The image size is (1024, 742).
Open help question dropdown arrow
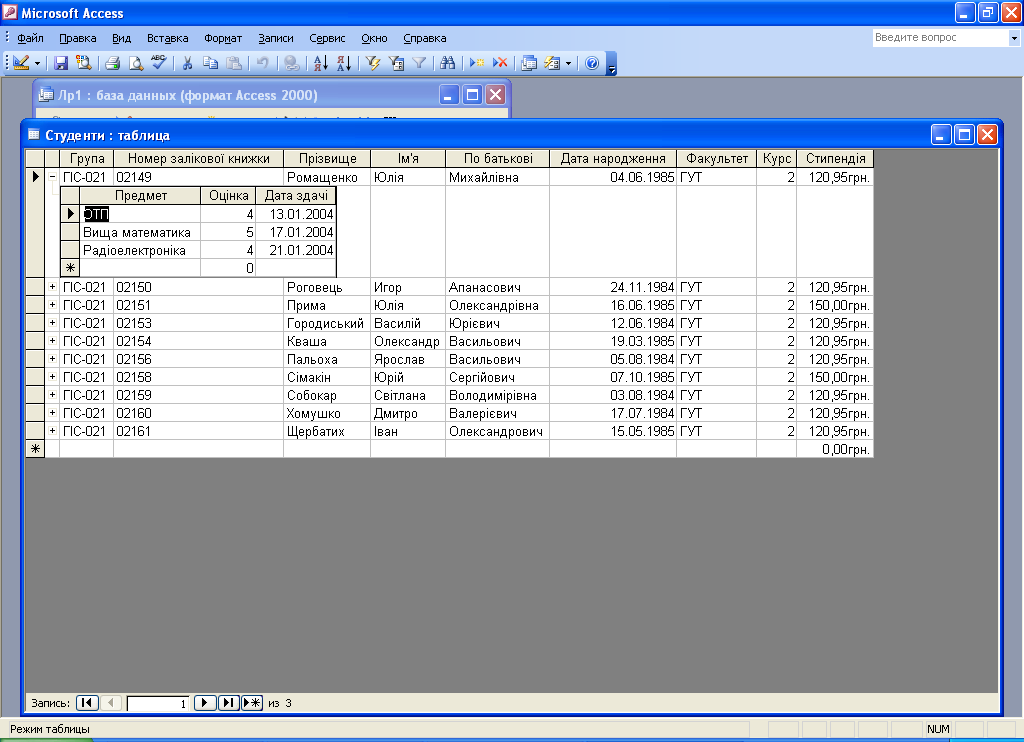(x=1014, y=38)
